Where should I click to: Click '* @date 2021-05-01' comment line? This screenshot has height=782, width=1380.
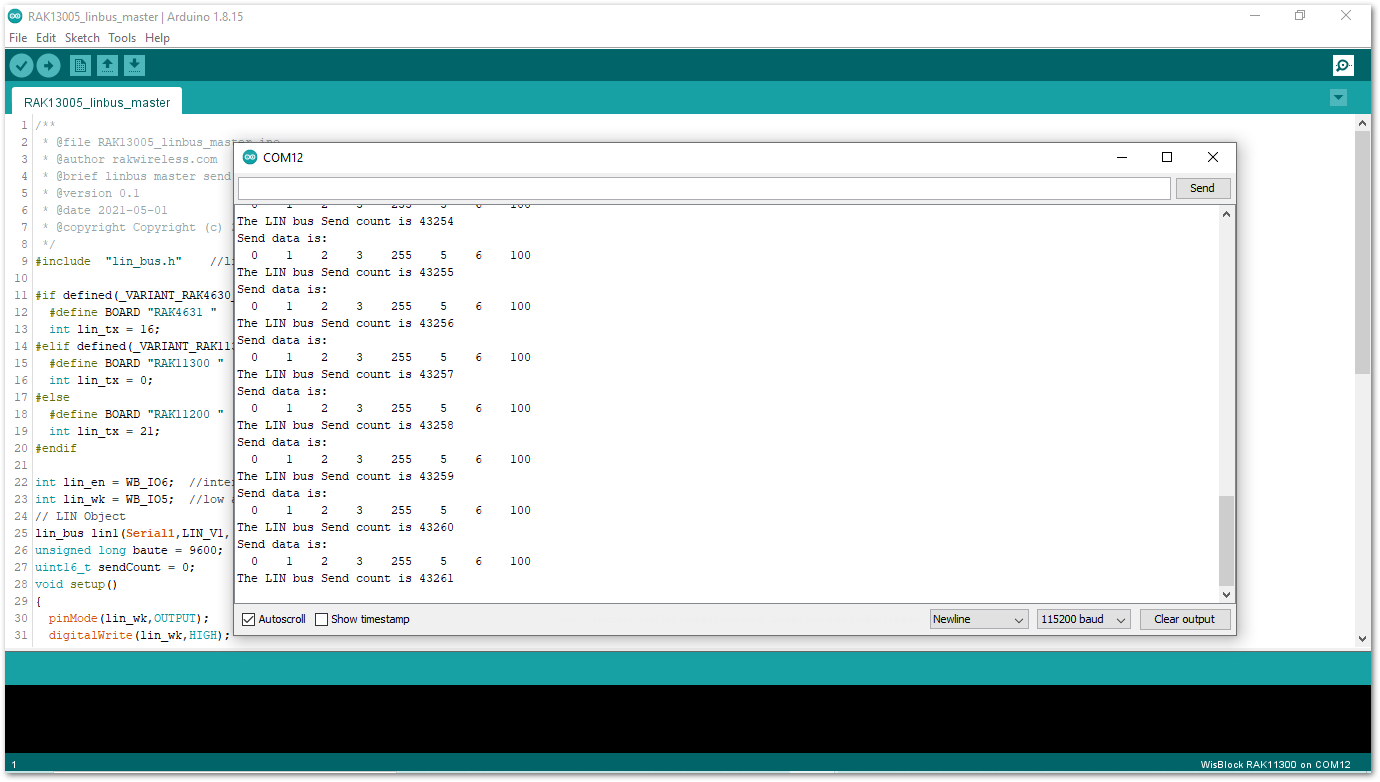(105, 210)
